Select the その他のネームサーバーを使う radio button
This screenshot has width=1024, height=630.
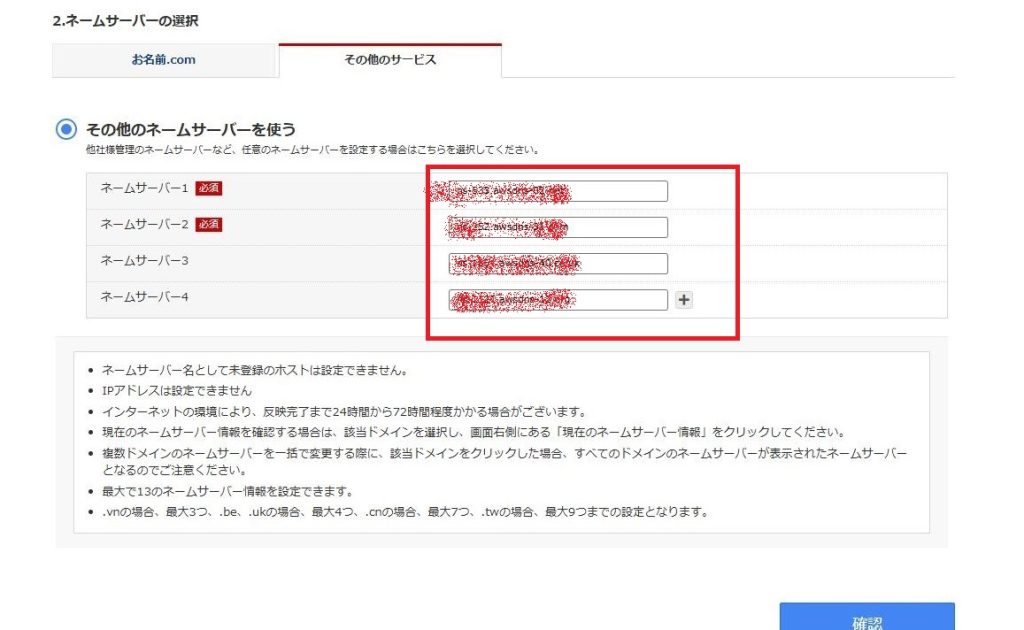66,129
